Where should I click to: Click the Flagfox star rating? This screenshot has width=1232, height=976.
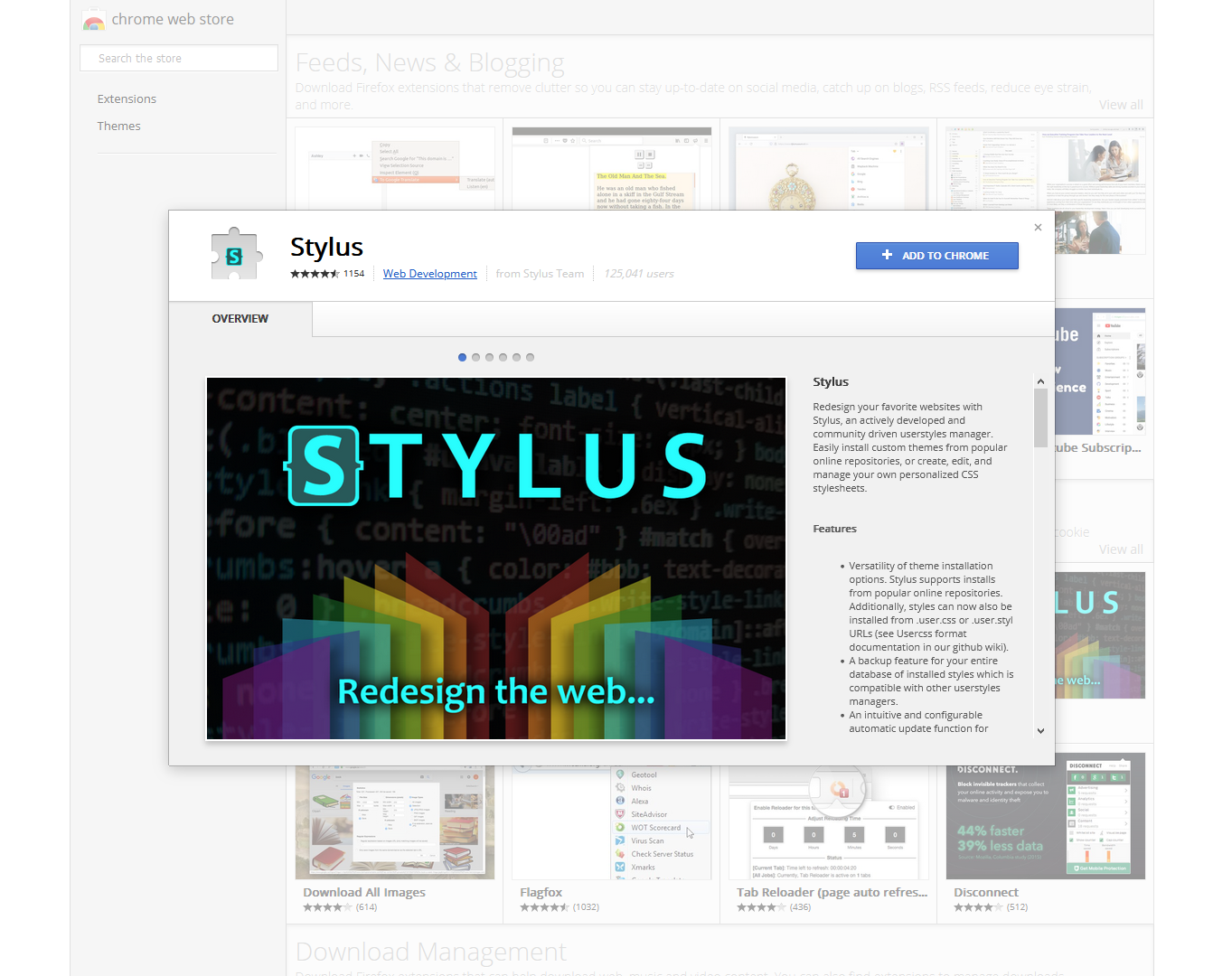coord(544,907)
